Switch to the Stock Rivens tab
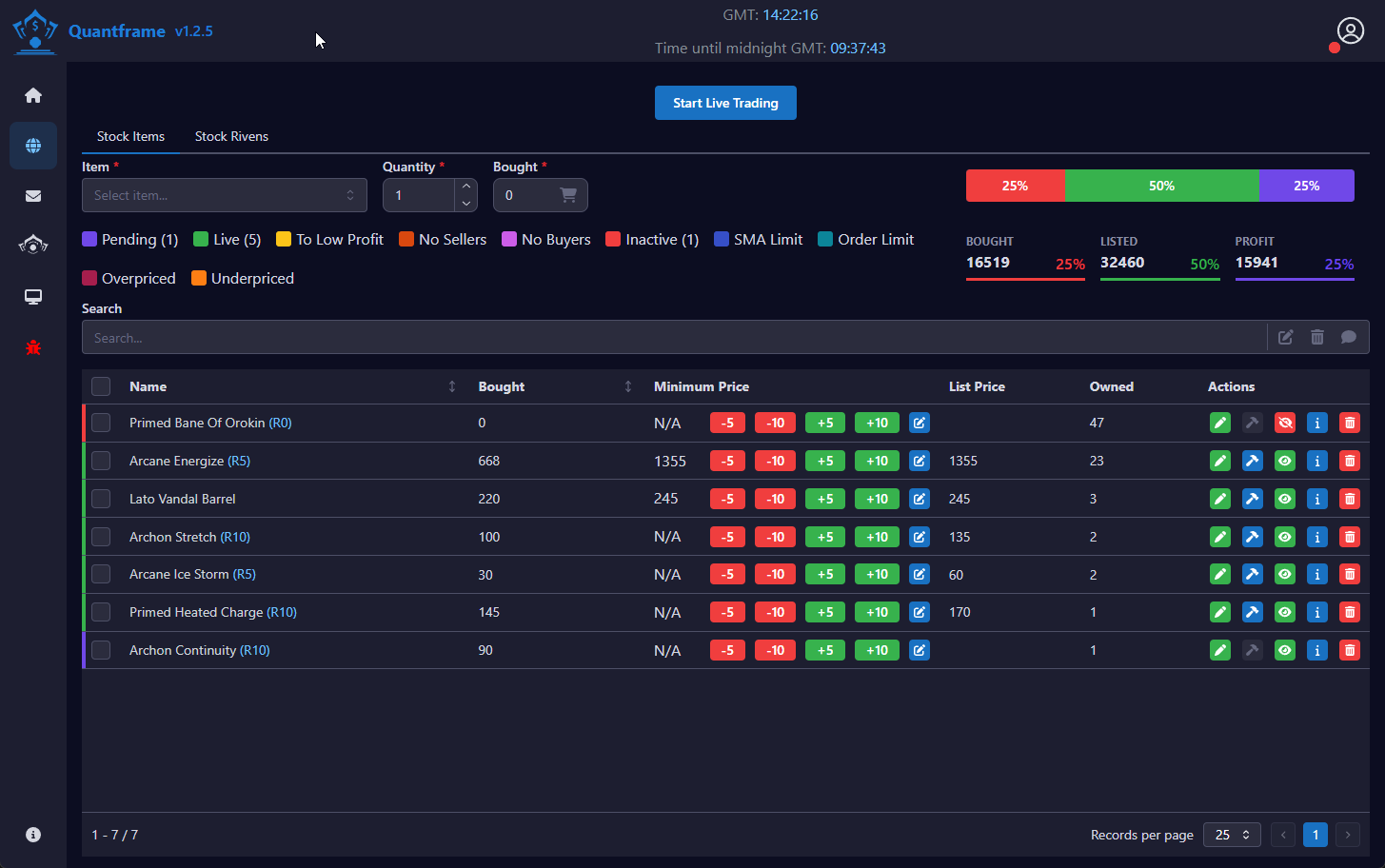This screenshot has width=1385, height=868. 231,136
